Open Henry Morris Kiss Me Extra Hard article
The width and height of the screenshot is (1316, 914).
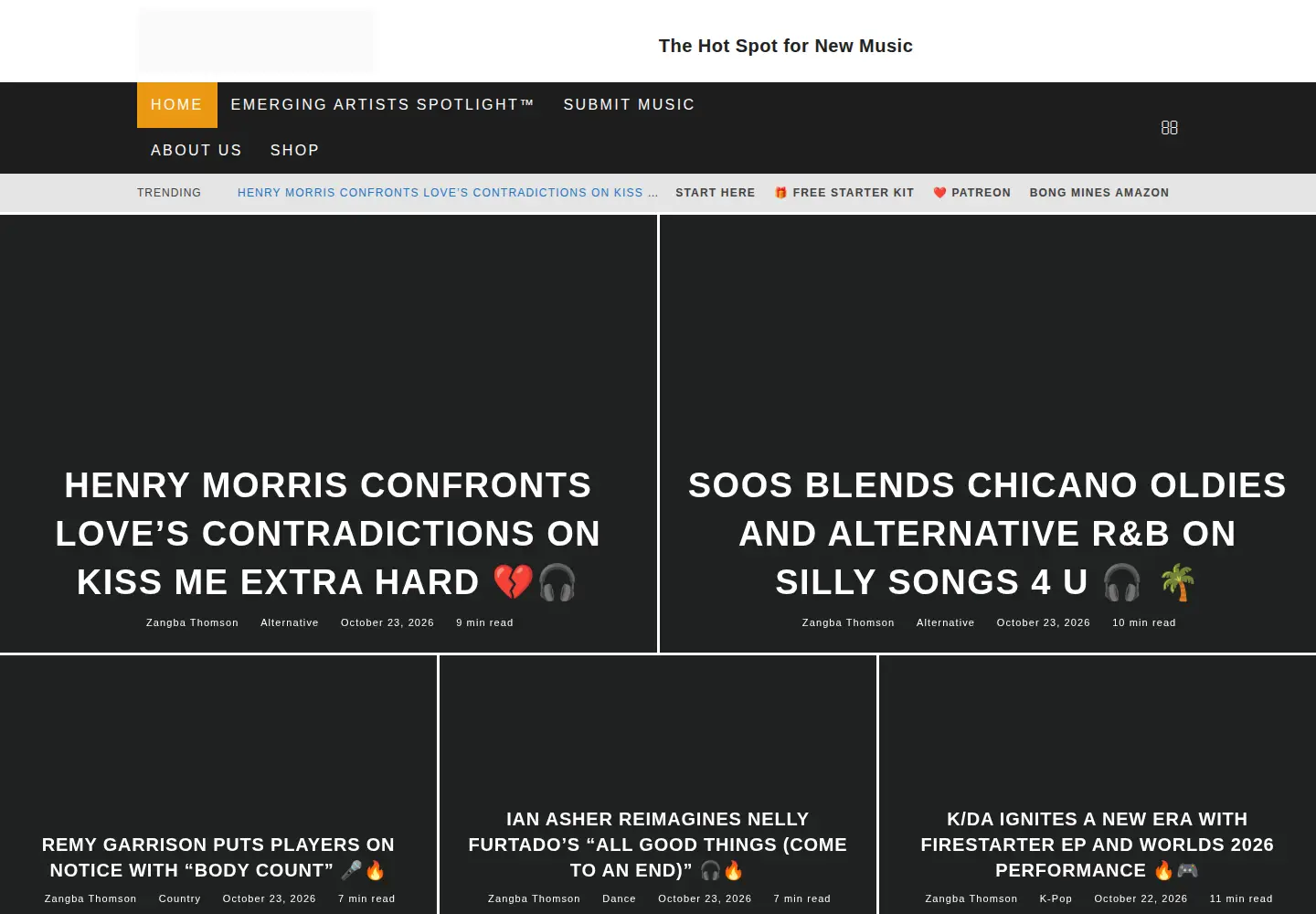328,534
